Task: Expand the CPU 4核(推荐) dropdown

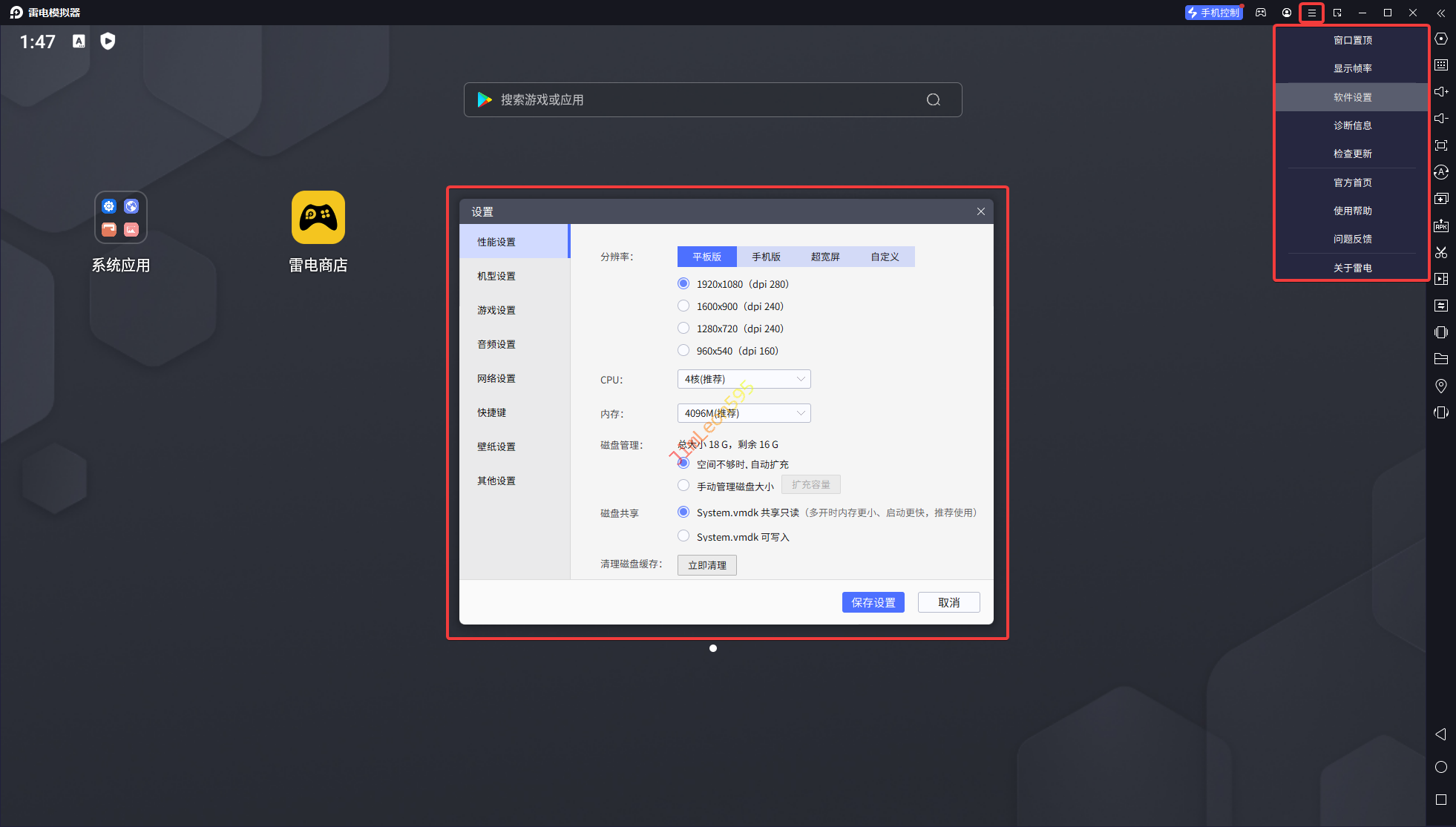Action: (x=744, y=379)
